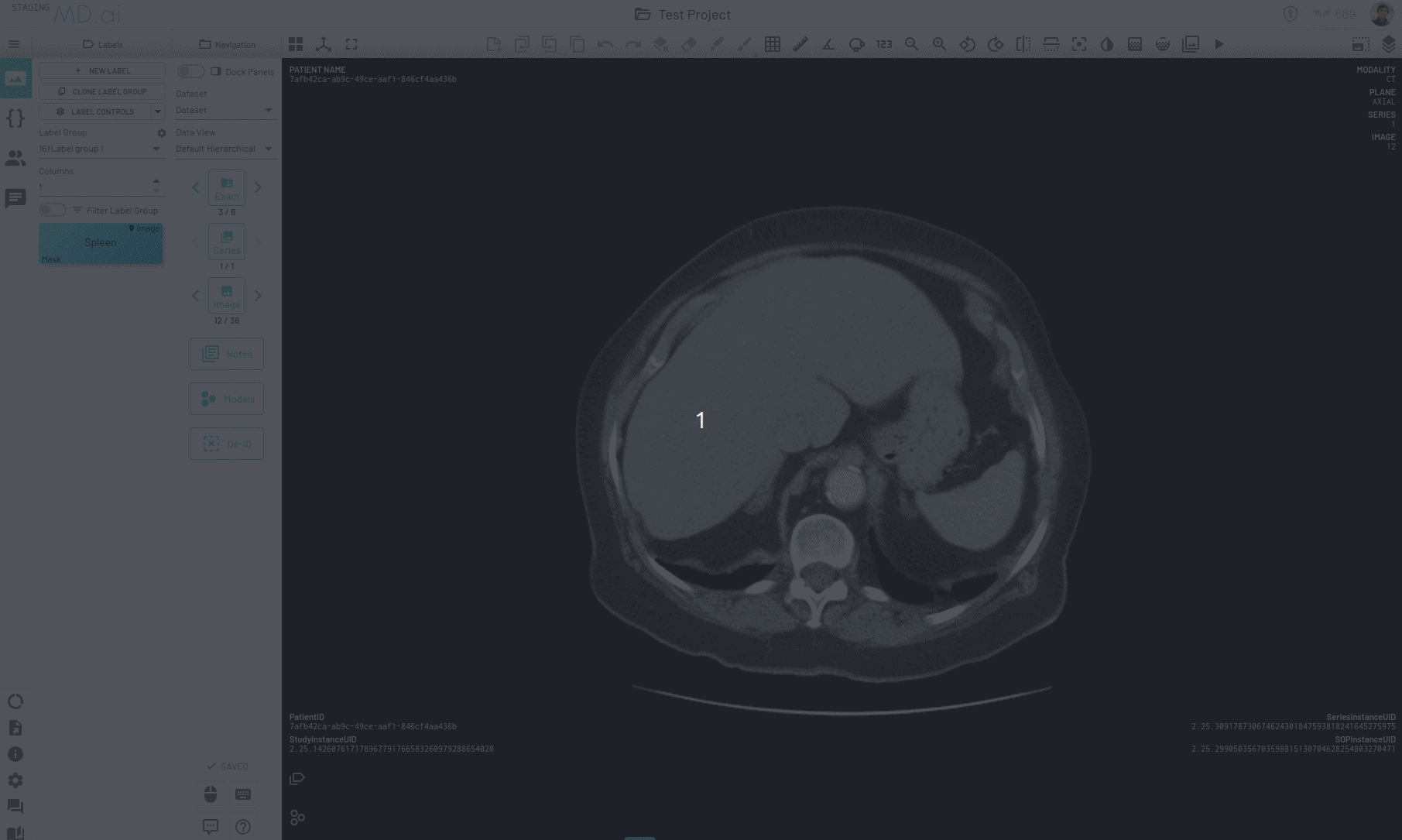
Task: Click the Label Group settings gear
Action: (162, 133)
